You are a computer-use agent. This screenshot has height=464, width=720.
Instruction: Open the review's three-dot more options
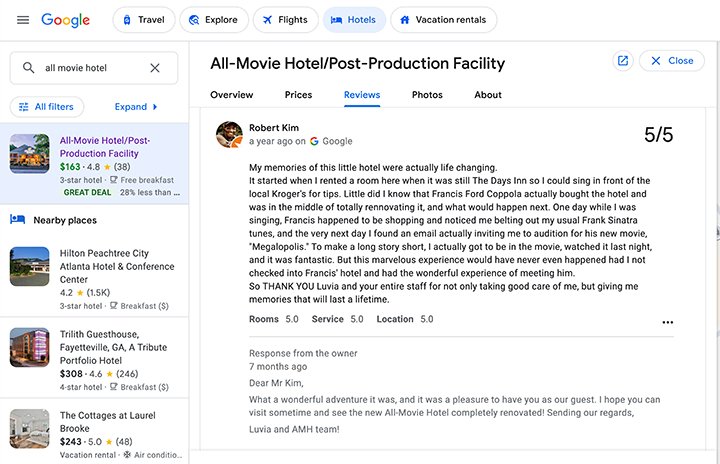668,323
